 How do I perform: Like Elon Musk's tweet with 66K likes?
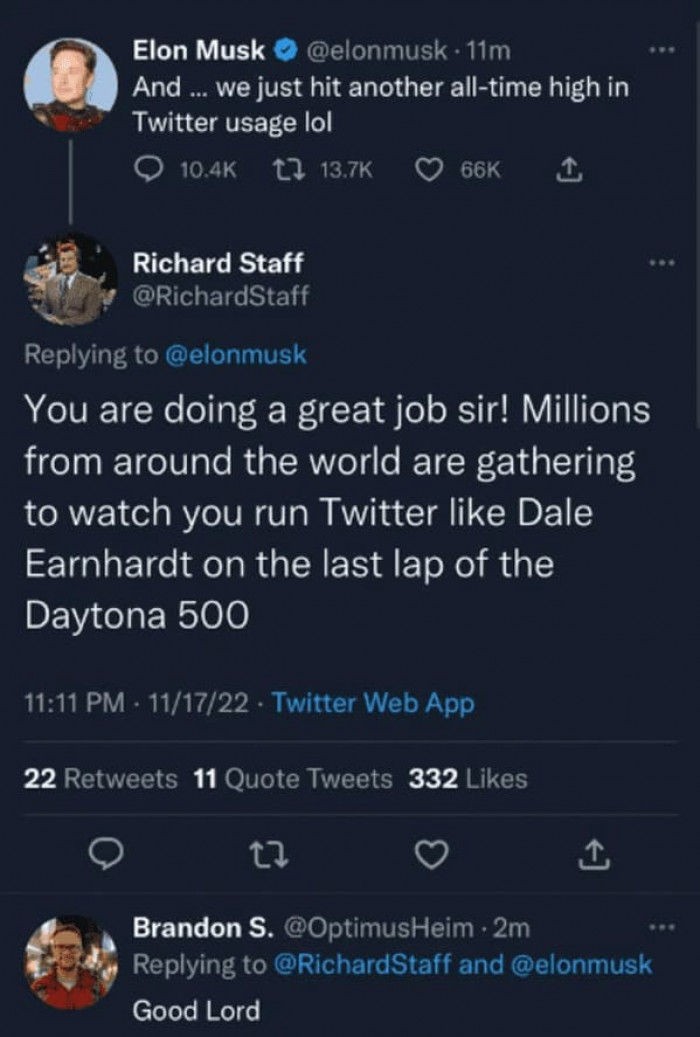click(430, 171)
